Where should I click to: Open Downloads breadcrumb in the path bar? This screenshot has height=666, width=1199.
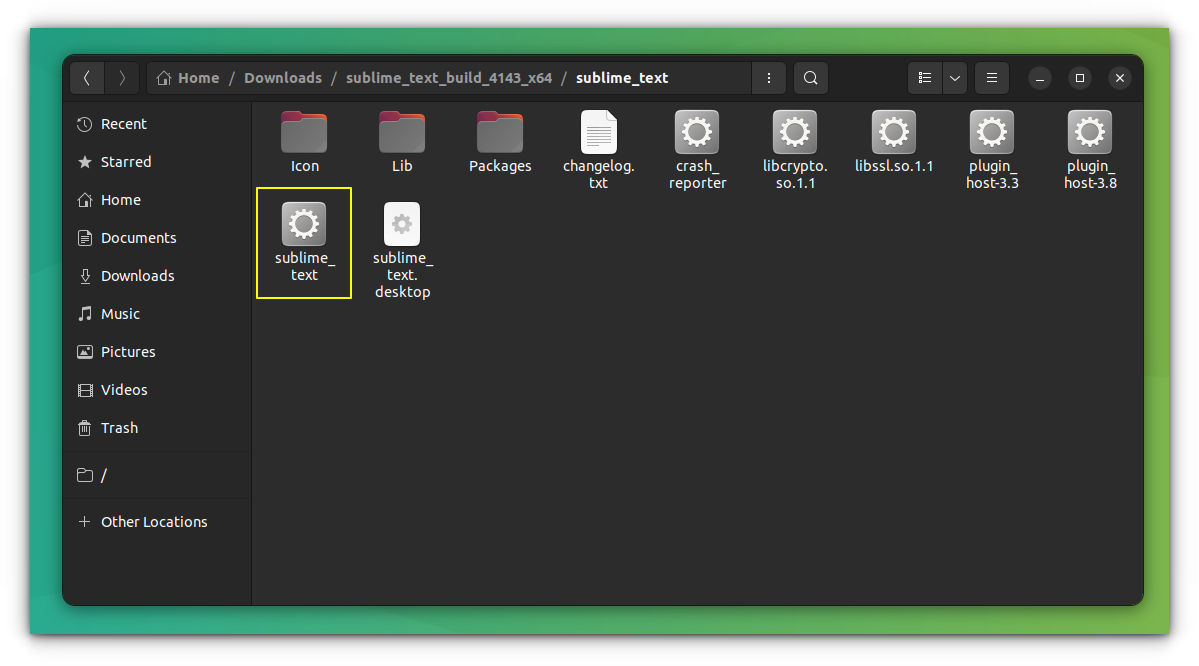[x=283, y=78]
